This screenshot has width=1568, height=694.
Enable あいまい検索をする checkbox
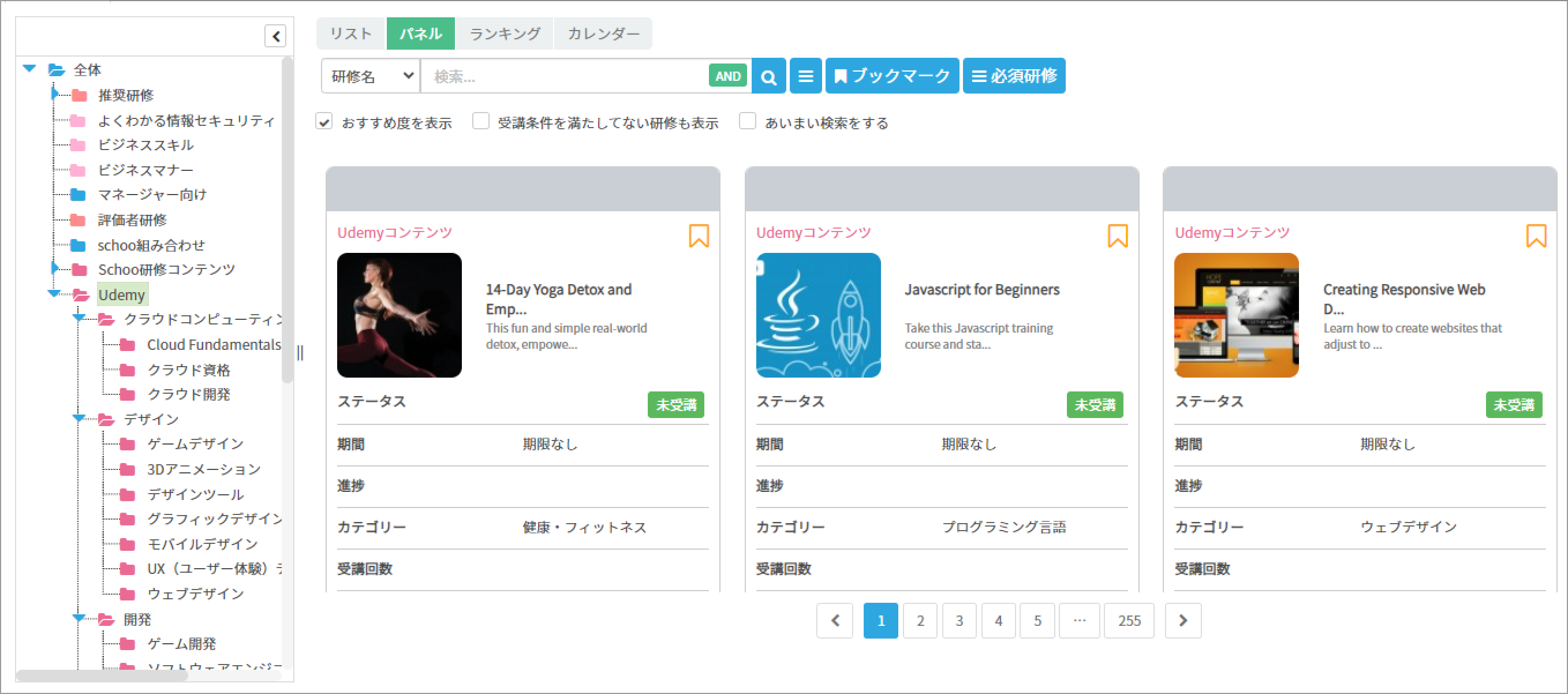(x=748, y=122)
